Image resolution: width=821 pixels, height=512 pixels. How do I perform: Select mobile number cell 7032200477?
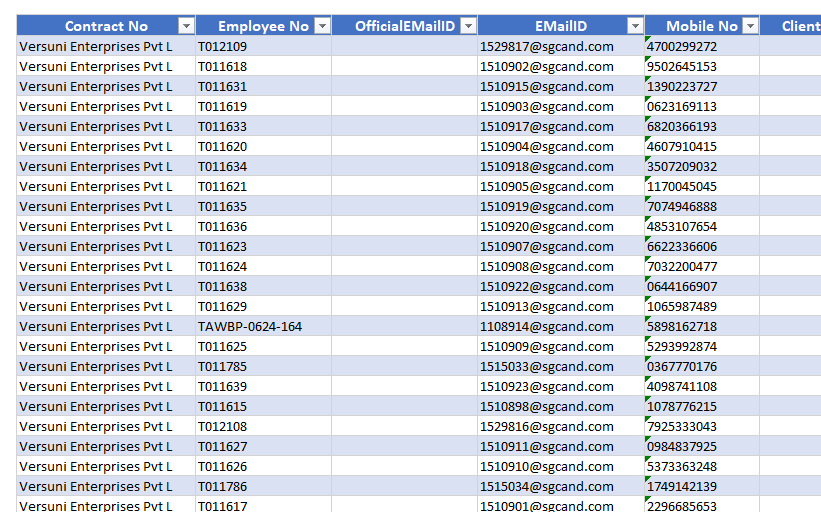click(702, 266)
